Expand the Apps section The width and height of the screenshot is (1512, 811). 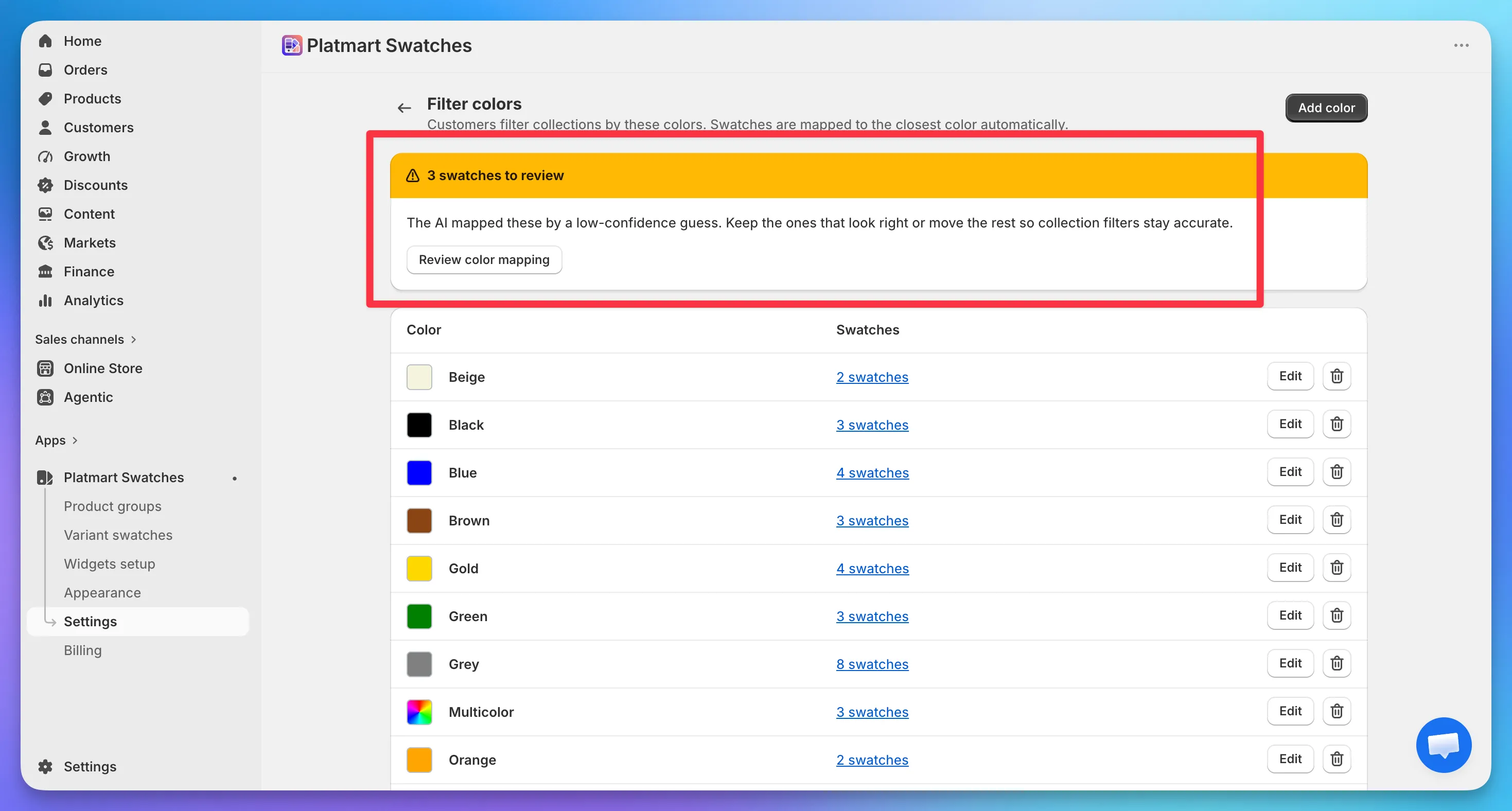(56, 440)
